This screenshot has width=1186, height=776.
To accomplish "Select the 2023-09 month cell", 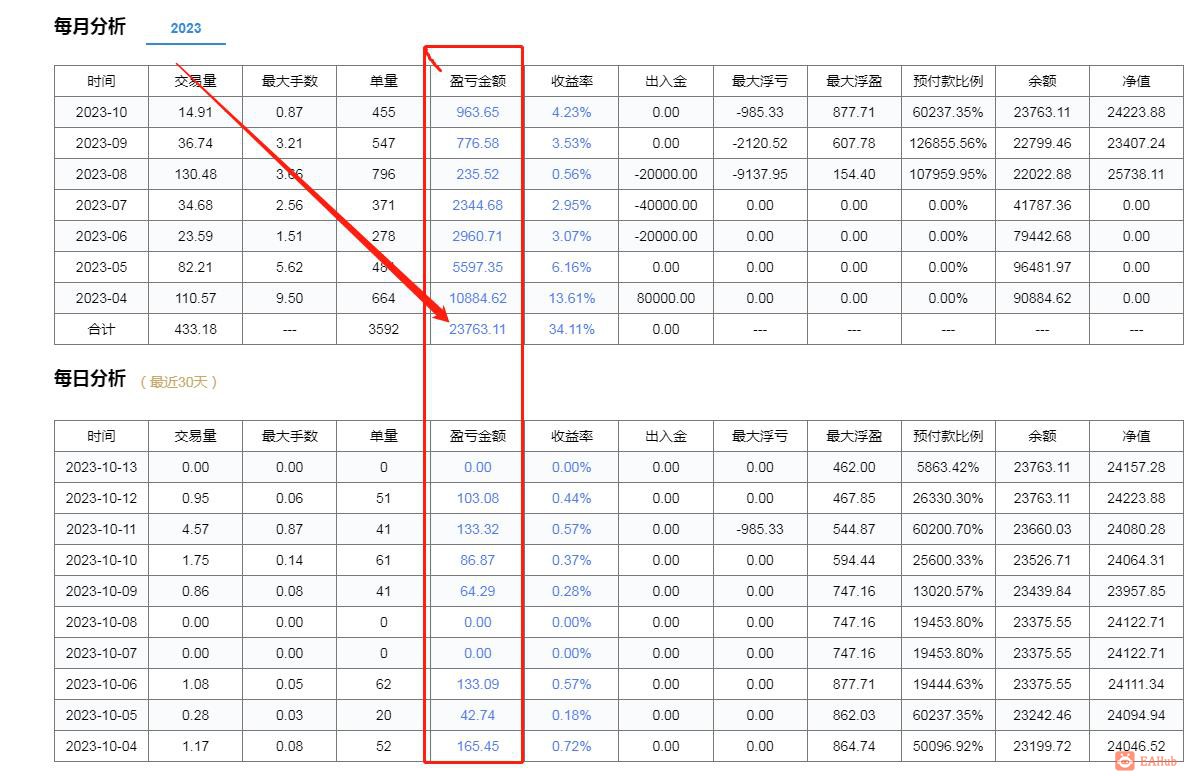I will (101, 143).
